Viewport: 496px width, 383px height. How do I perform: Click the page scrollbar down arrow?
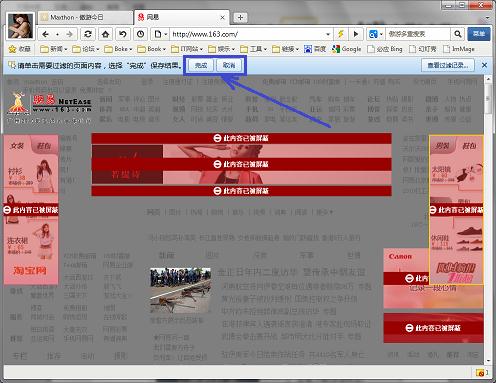488,361
